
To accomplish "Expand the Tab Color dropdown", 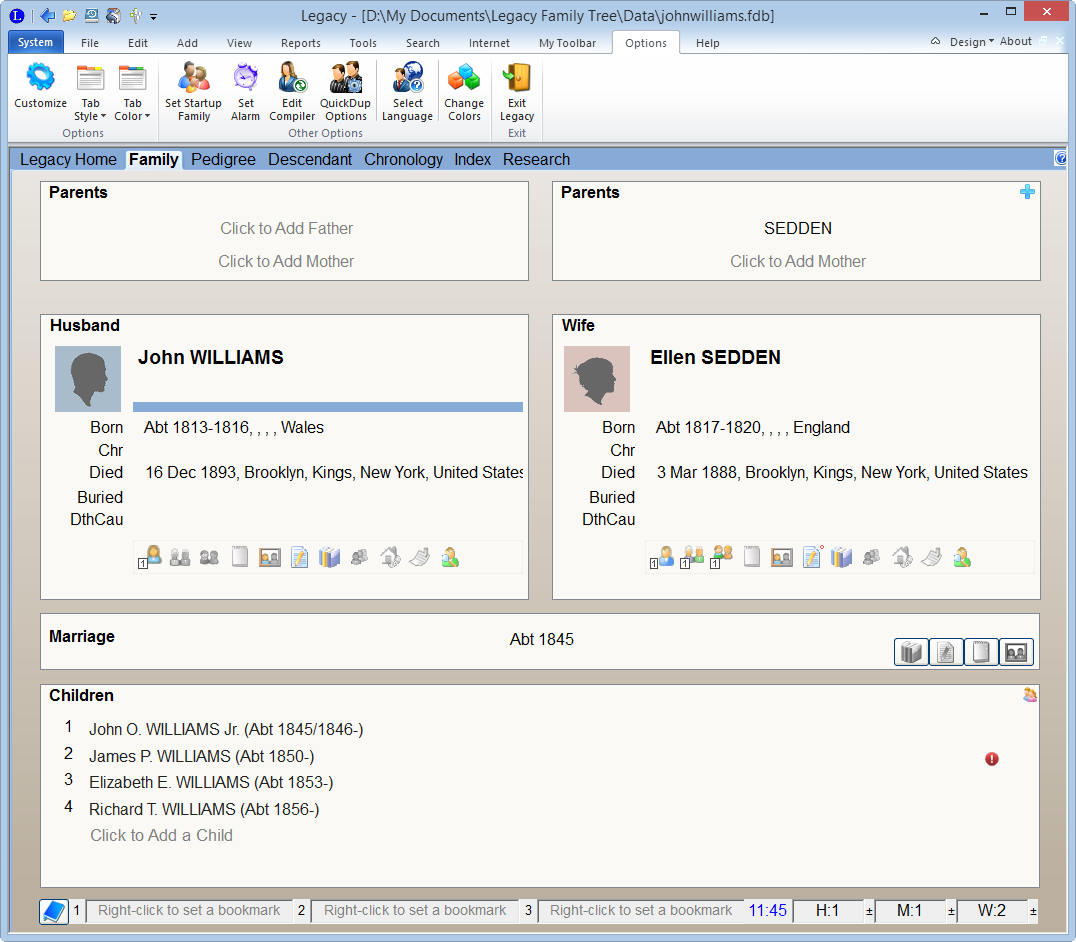I will 132,110.
